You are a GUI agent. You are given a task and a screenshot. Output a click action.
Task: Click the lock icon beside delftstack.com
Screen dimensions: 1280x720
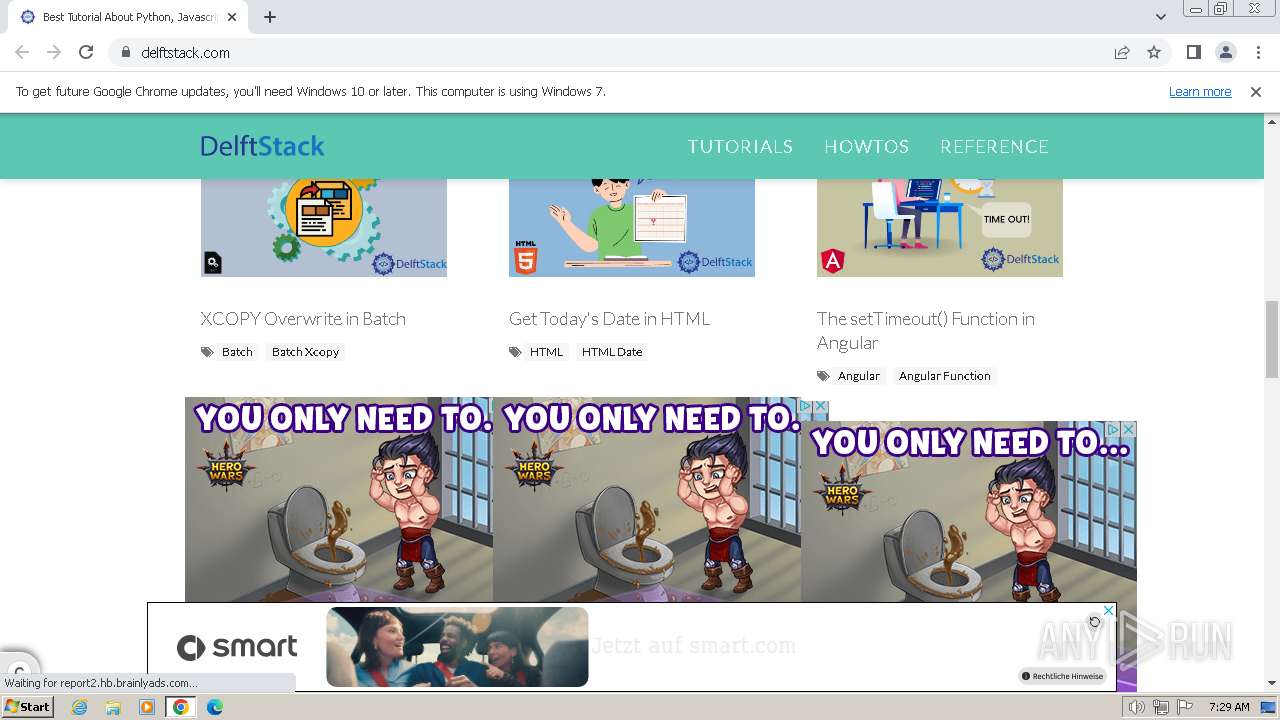click(x=125, y=52)
